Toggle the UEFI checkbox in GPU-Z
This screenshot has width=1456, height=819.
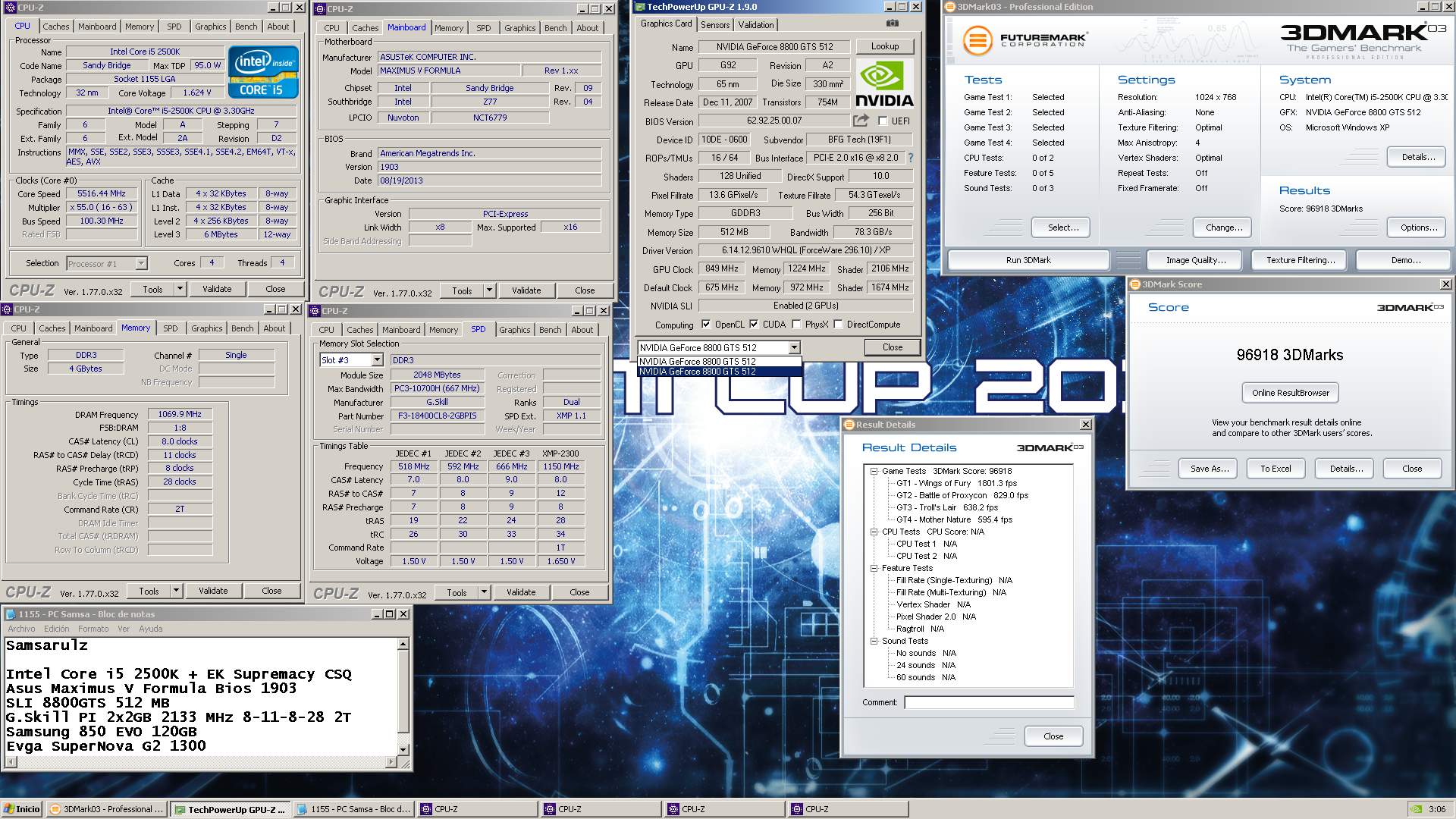[883, 121]
